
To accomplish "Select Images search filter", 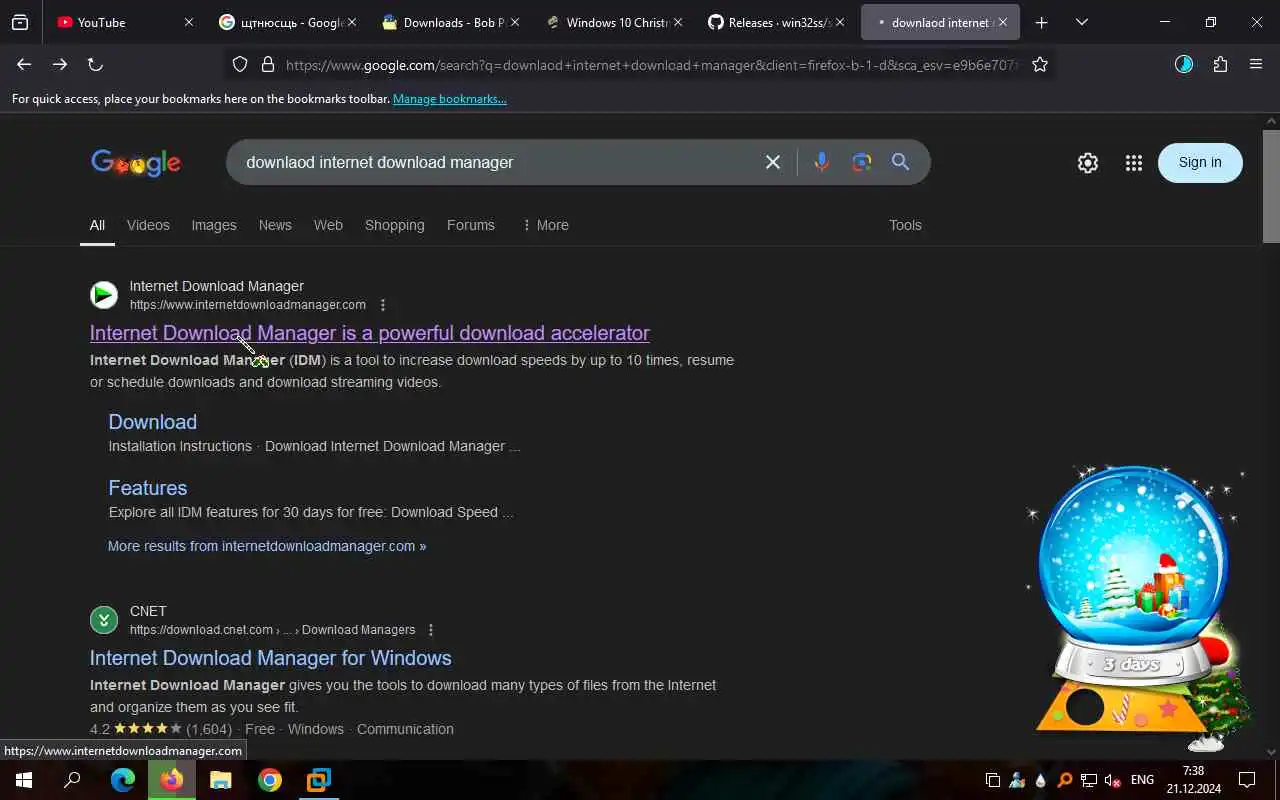I will tap(214, 225).
